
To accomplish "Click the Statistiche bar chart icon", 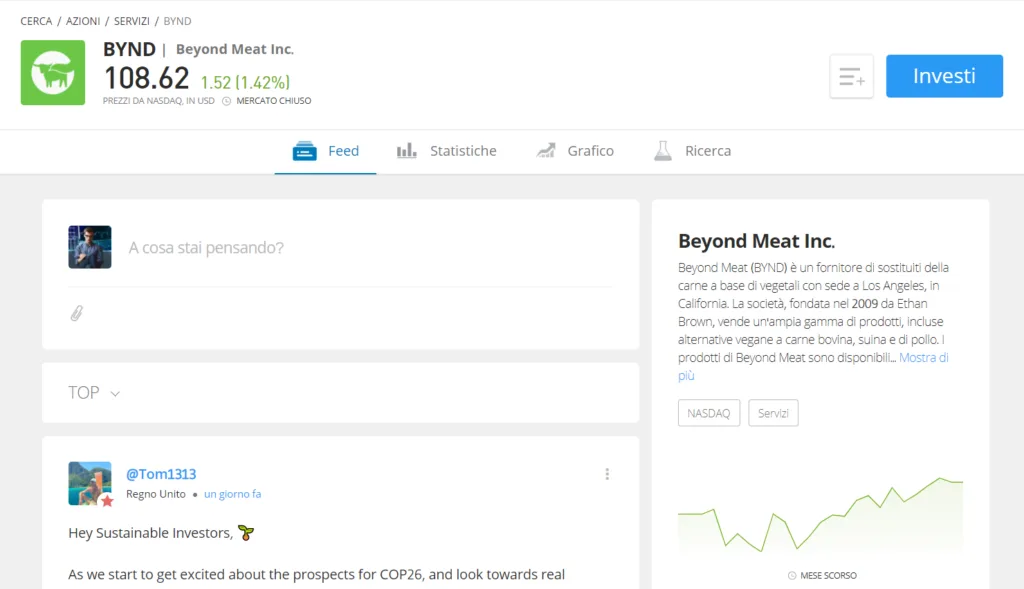I will coord(406,151).
